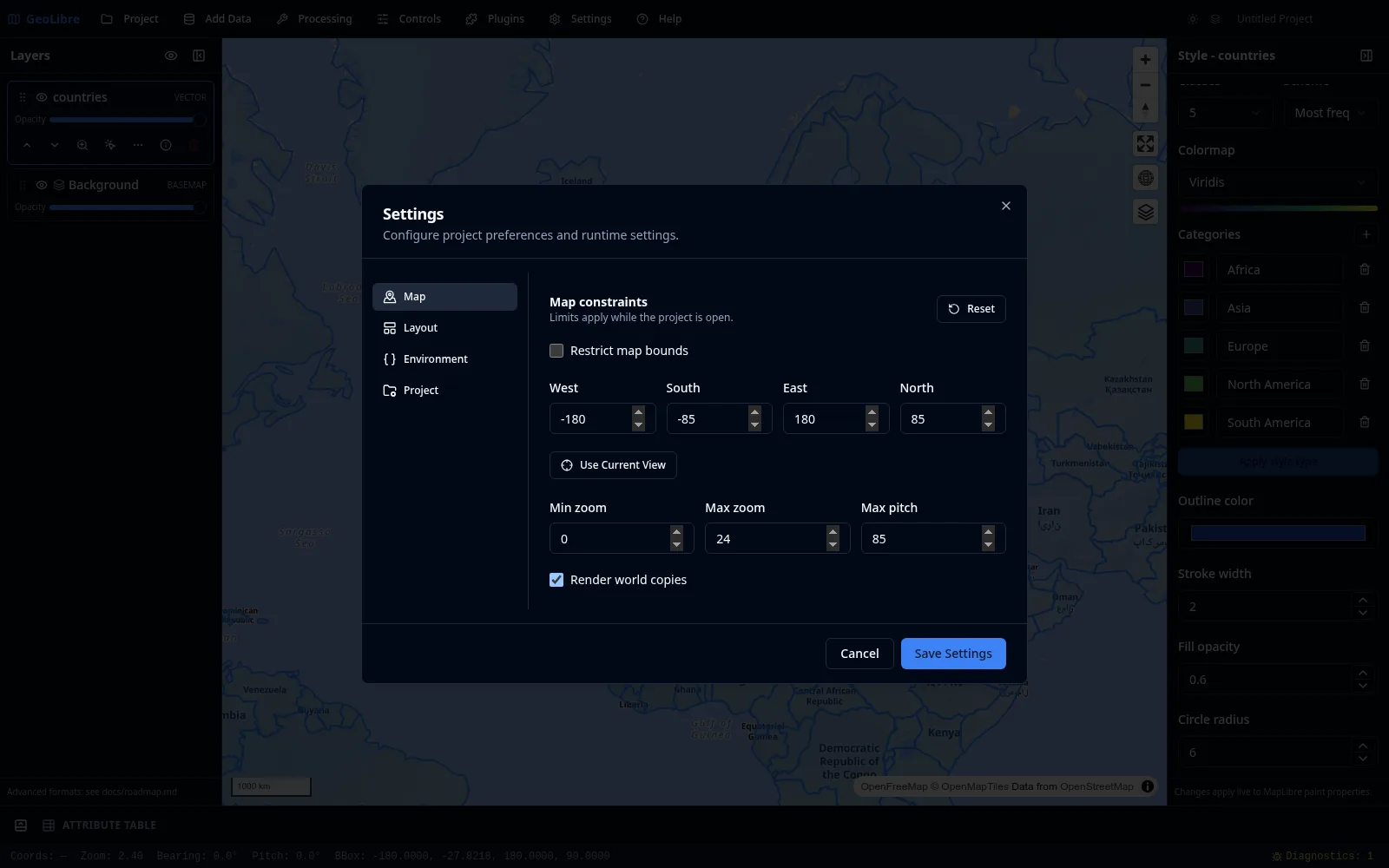Open the Plugins menu
1389x868 pixels.
495,18
